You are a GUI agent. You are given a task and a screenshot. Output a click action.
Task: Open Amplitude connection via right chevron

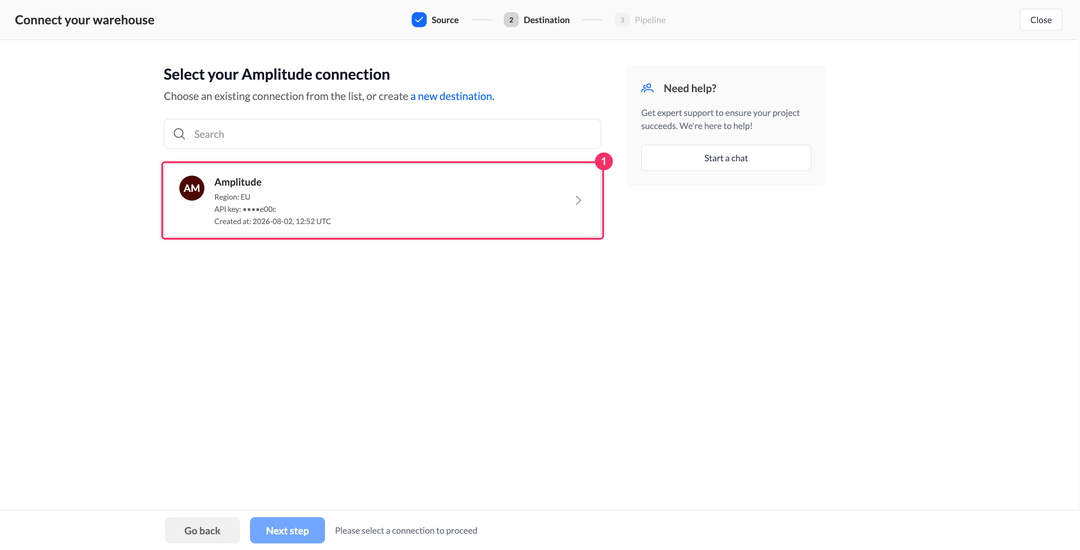(x=579, y=200)
